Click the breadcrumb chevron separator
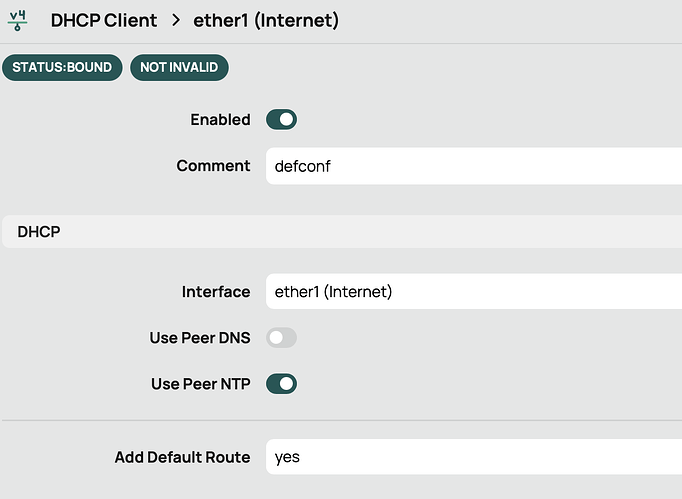The image size is (682, 499). click(175, 20)
